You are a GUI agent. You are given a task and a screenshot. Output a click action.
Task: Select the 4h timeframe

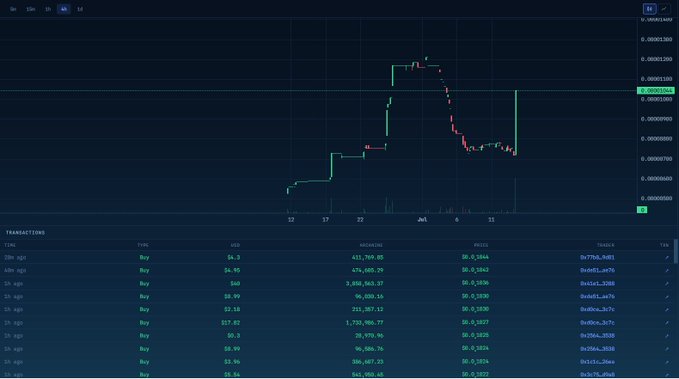tap(64, 9)
